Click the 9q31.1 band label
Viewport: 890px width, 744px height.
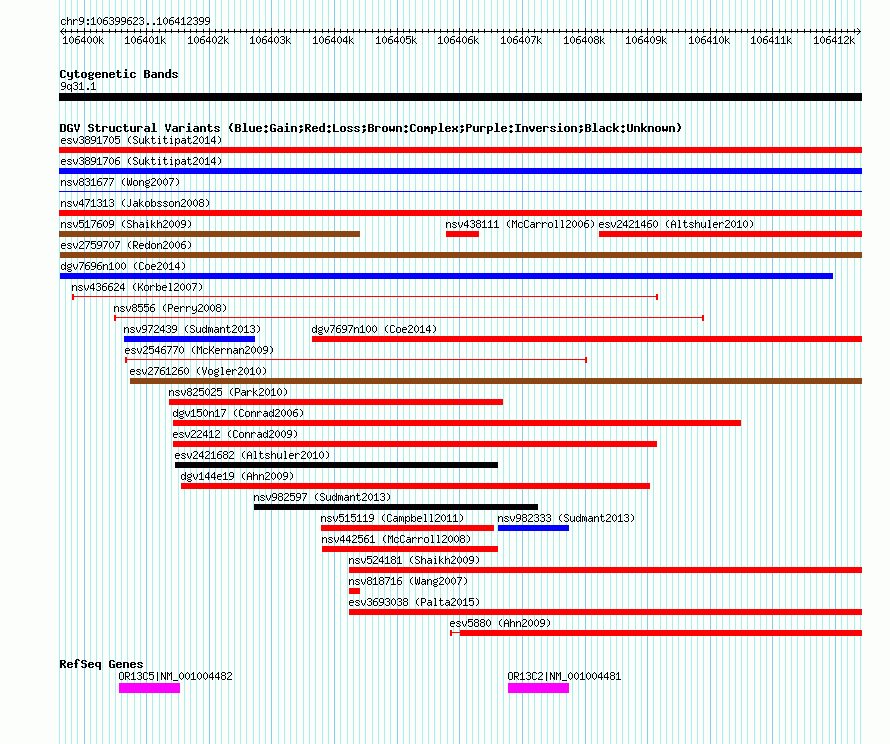[78, 86]
